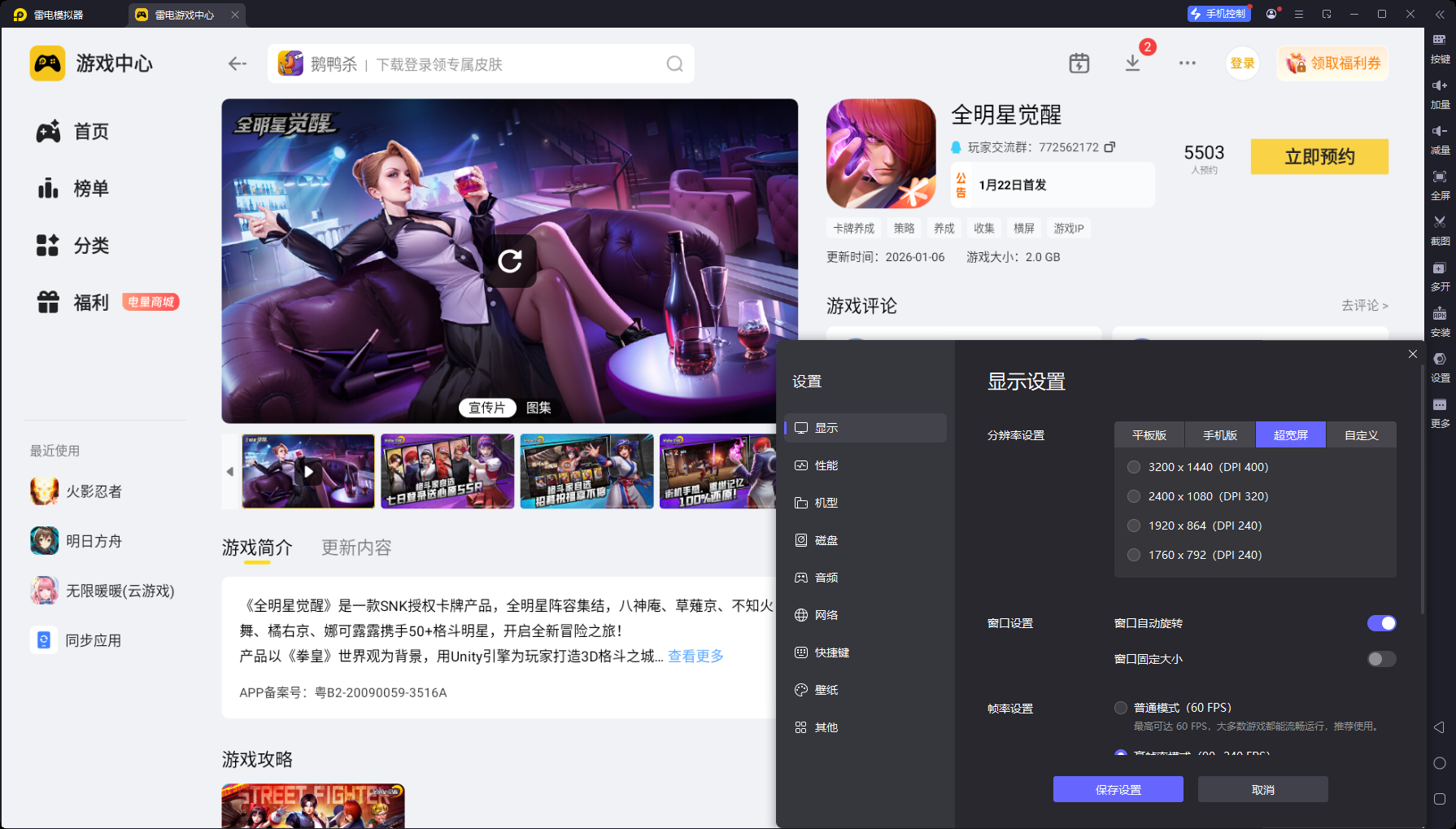This screenshot has width=1456, height=829.
Task: Open the 性能 settings section
Action: [x=865, y=465]
